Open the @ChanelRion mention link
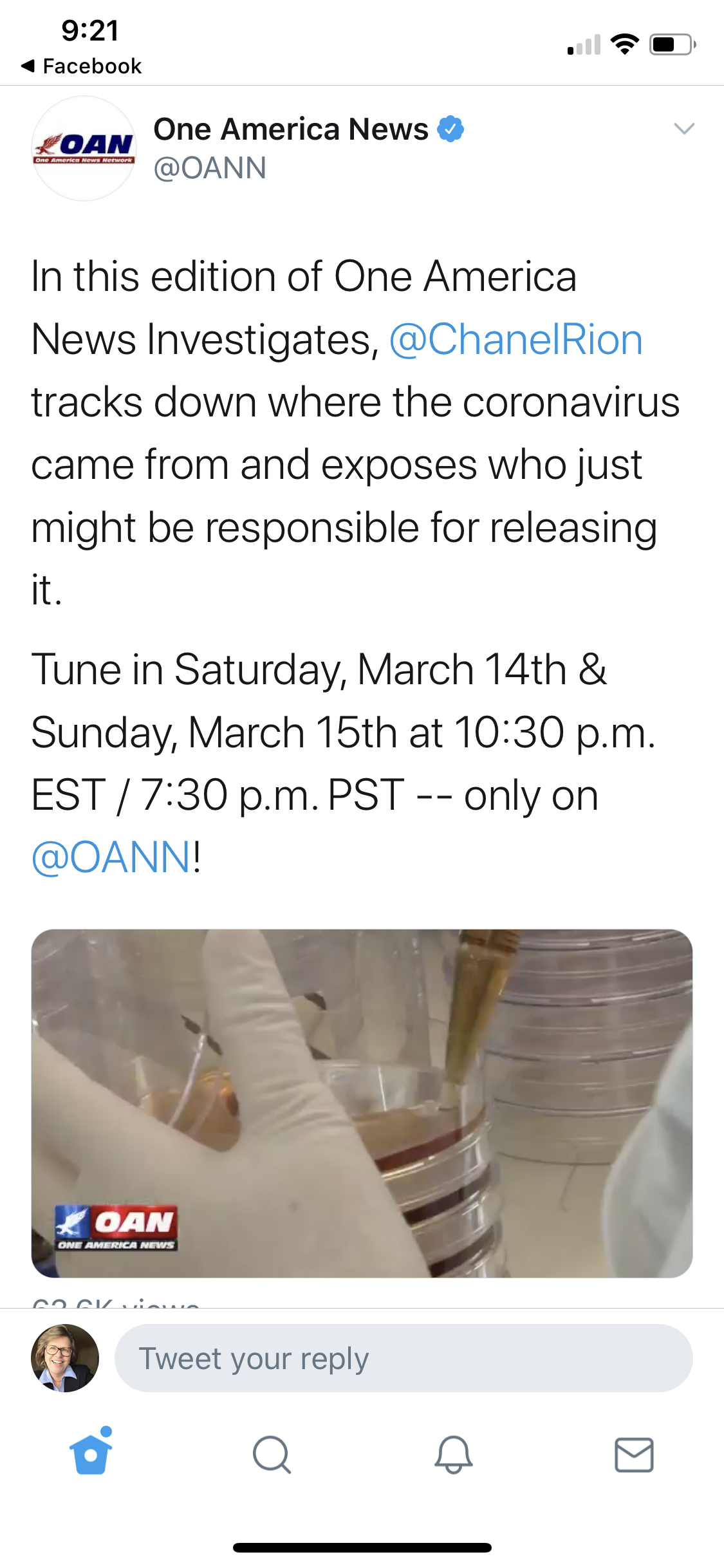The width and height of the screenshot is (724, 1568). [x=515, y=339]
